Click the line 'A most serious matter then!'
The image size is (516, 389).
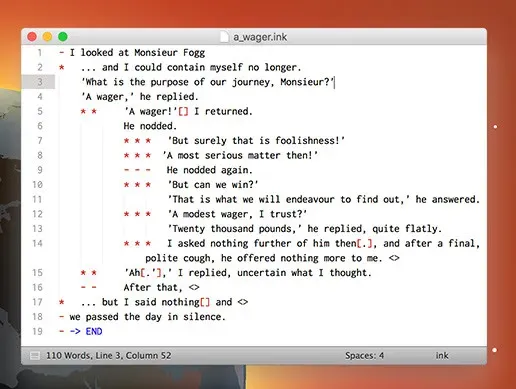[x=240, y=155]
